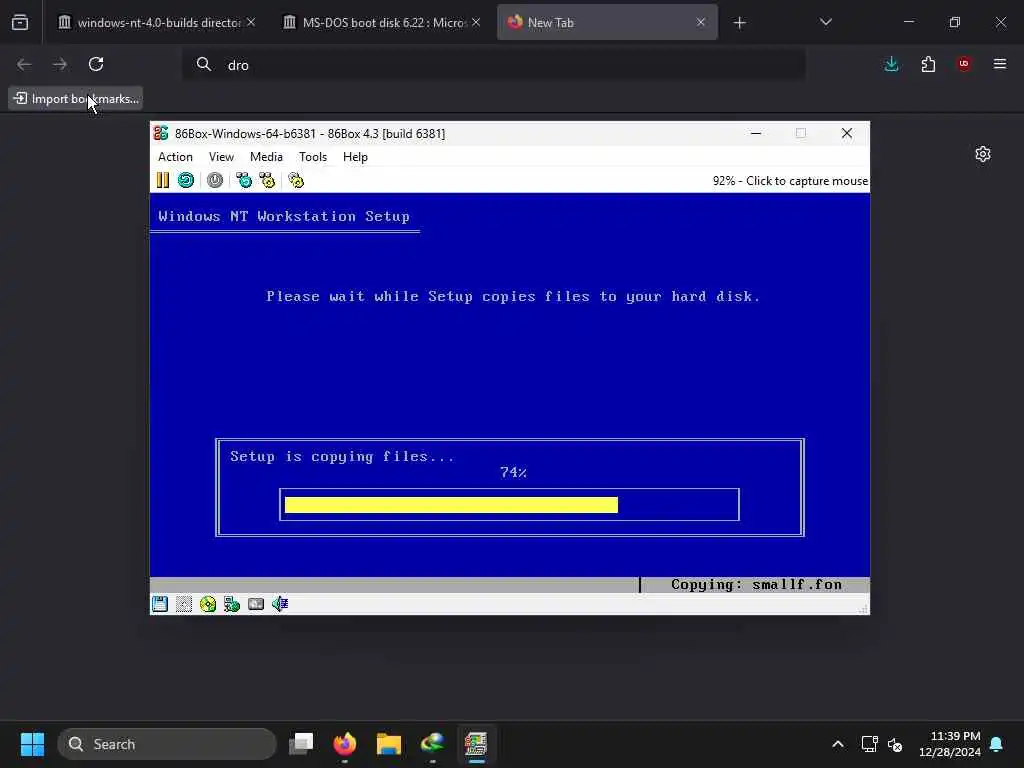Click the gray hard disk icon in the status bar
1024x768 pixels.
(256, 604)
